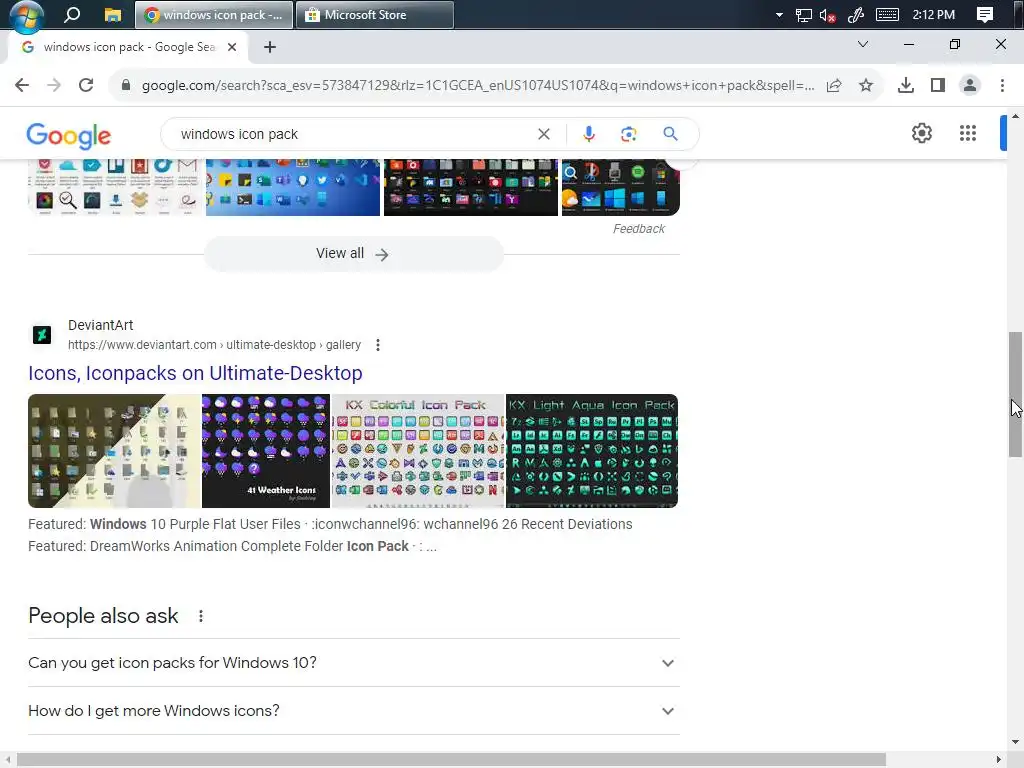
Task: Open network tray icon
Action: pos(803,15)
